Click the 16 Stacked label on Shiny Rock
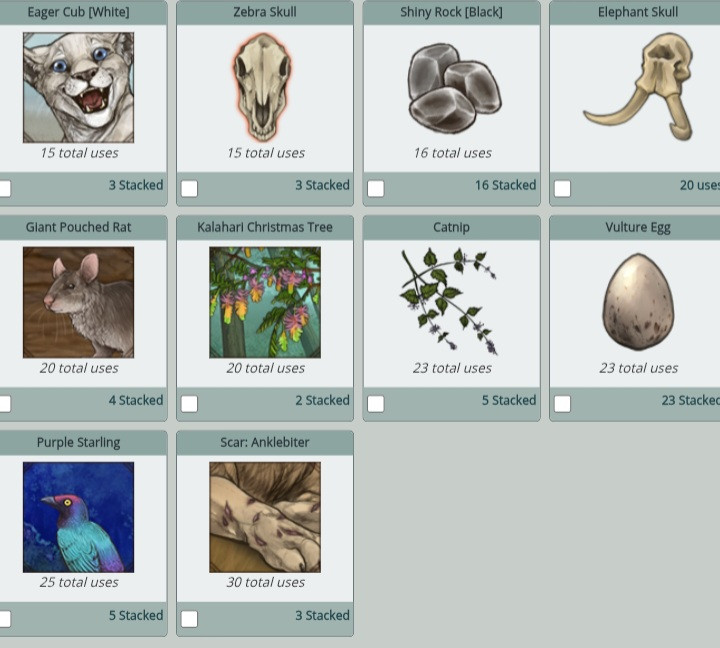Image resolution: width=720 pixels, height=648 pixels. pos(506,185)
